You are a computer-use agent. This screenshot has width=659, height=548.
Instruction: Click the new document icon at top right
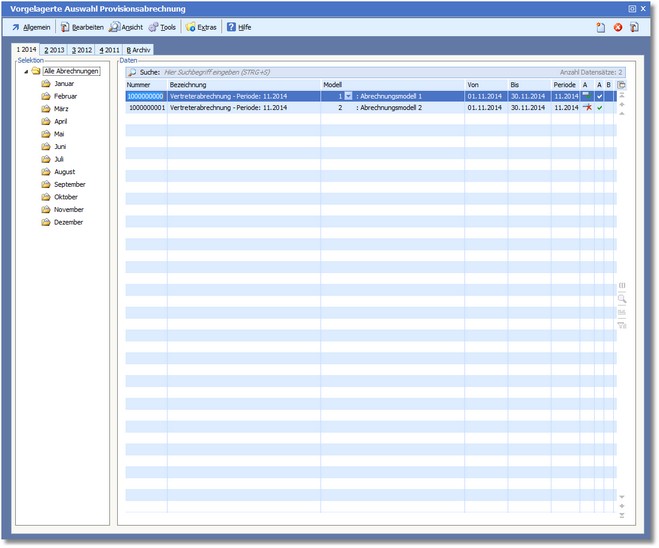(601, 27)
